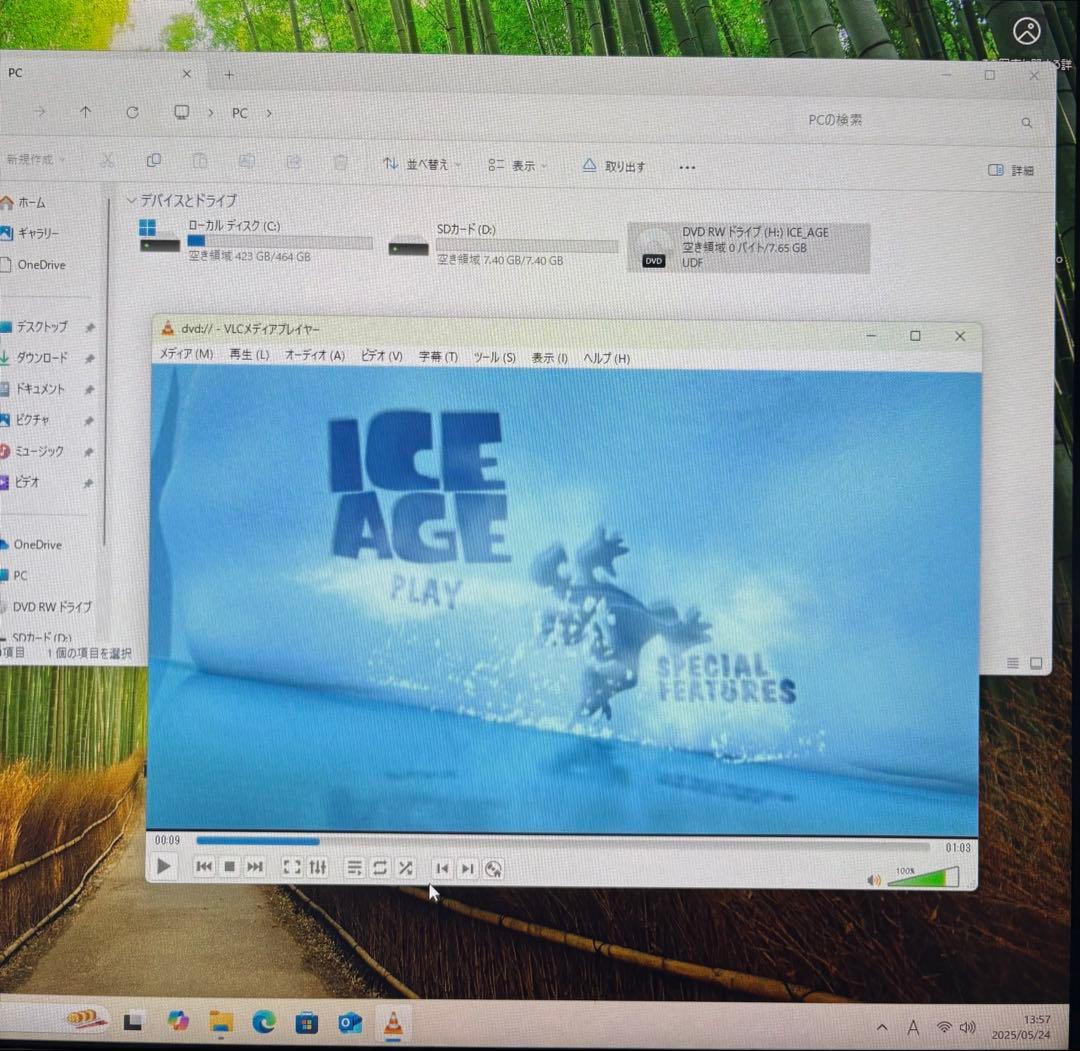The width and height of the screenshot is (1080, 1051).
Task: Enable loop playback in VLC
Action: coord(380,867)
